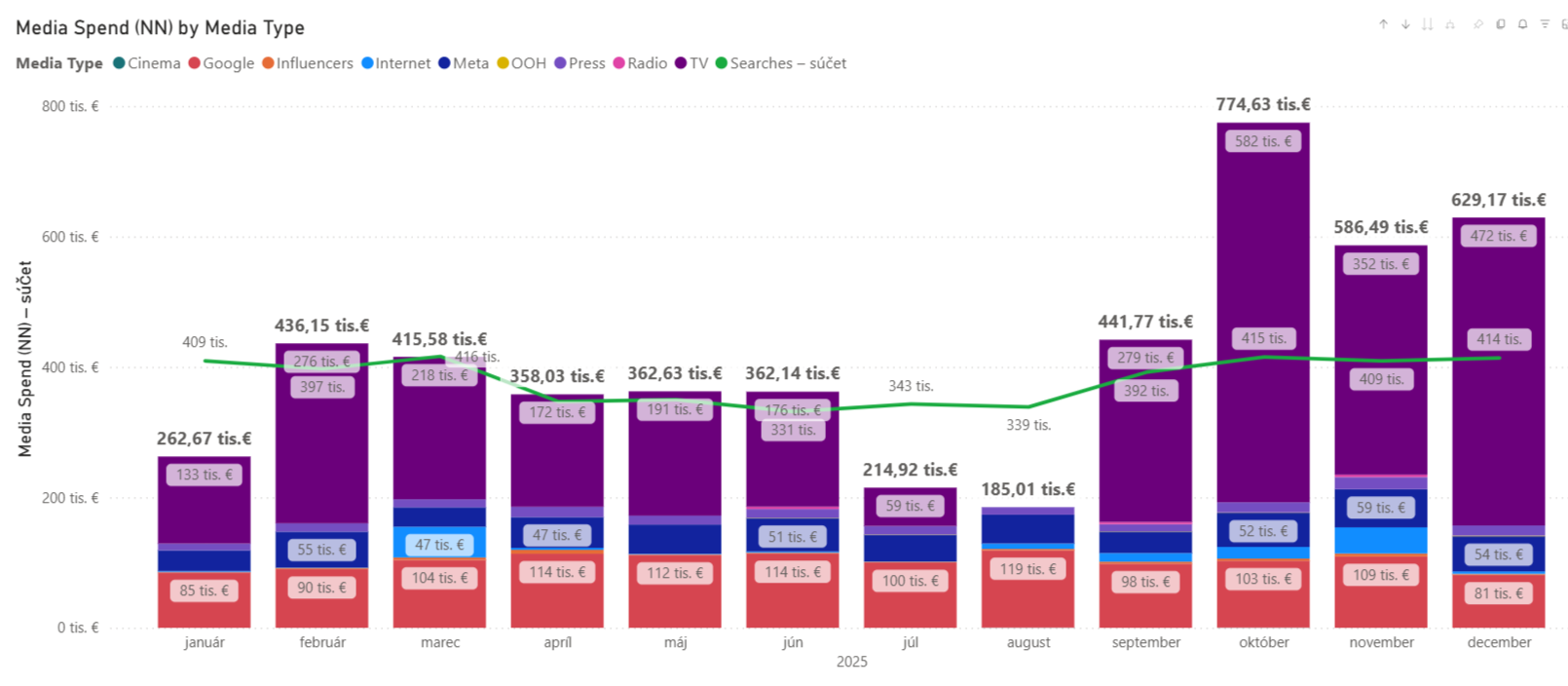Select the 59 tis. € Meta segment in november
The width and height of the screenshot is (1568, 686).
(1381, 508)
